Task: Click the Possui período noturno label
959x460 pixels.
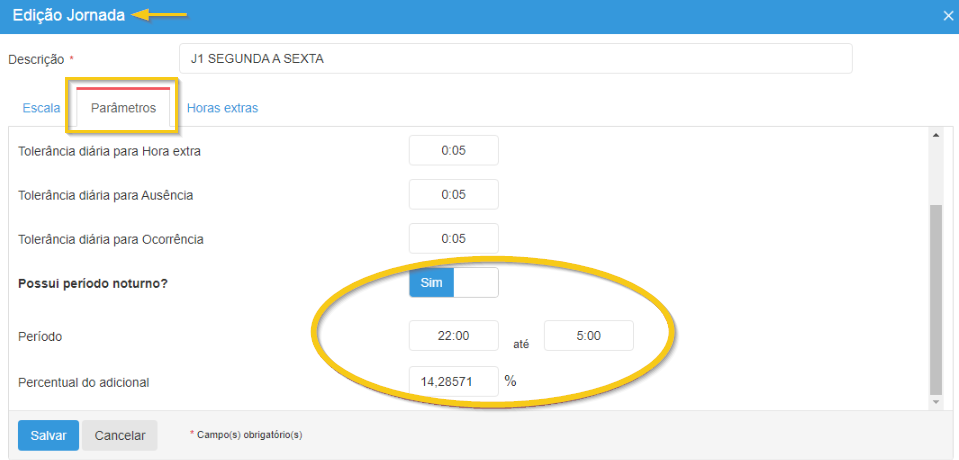Action: click(x=93, y=283)
